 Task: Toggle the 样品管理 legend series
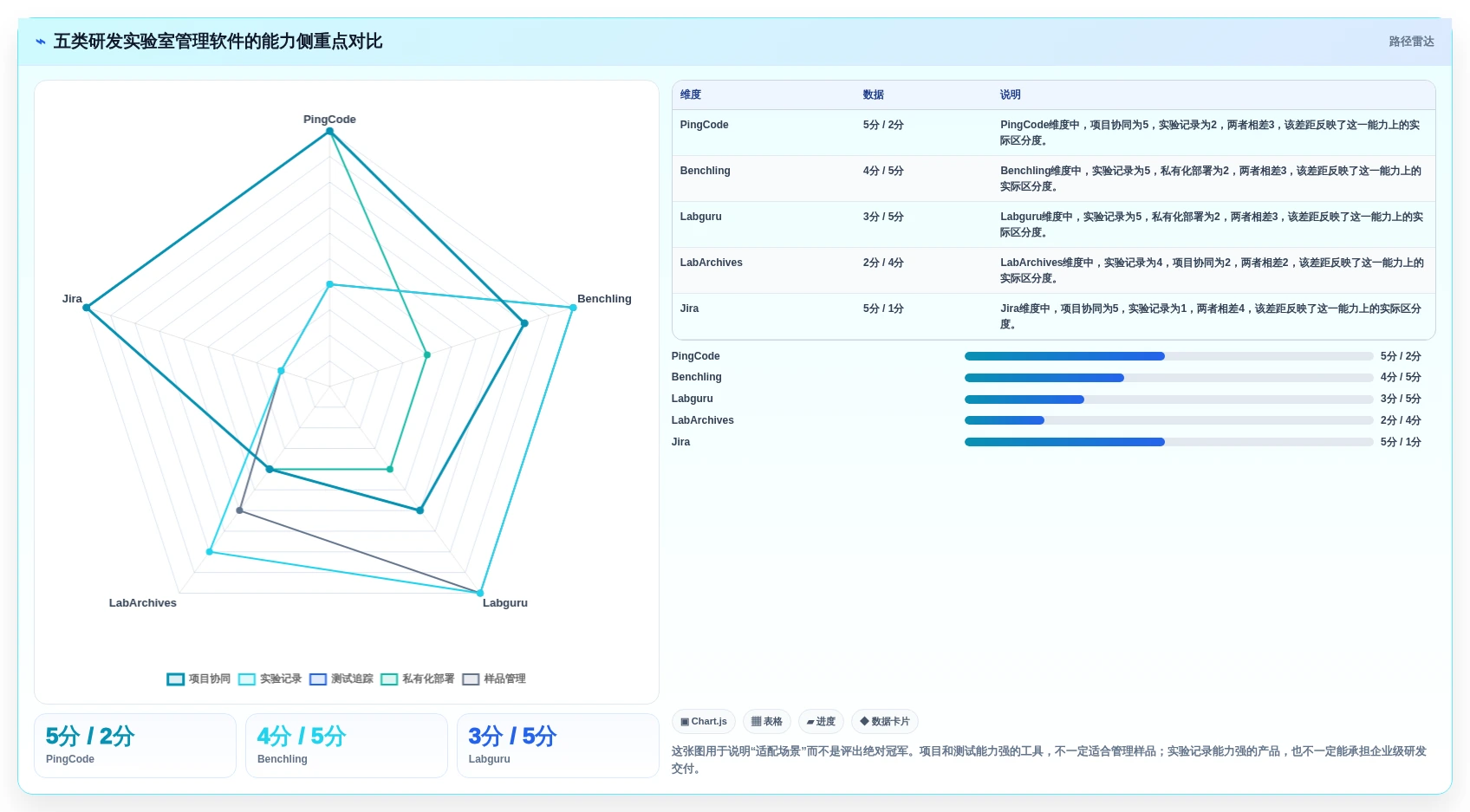pos(494,679)
